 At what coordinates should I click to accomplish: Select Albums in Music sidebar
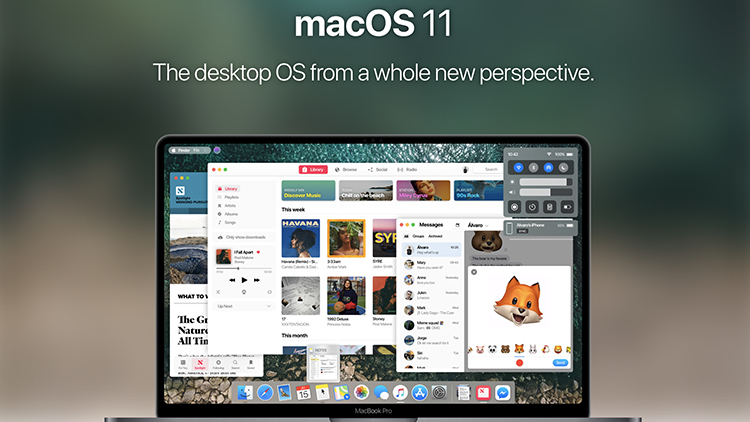[227, 214]
